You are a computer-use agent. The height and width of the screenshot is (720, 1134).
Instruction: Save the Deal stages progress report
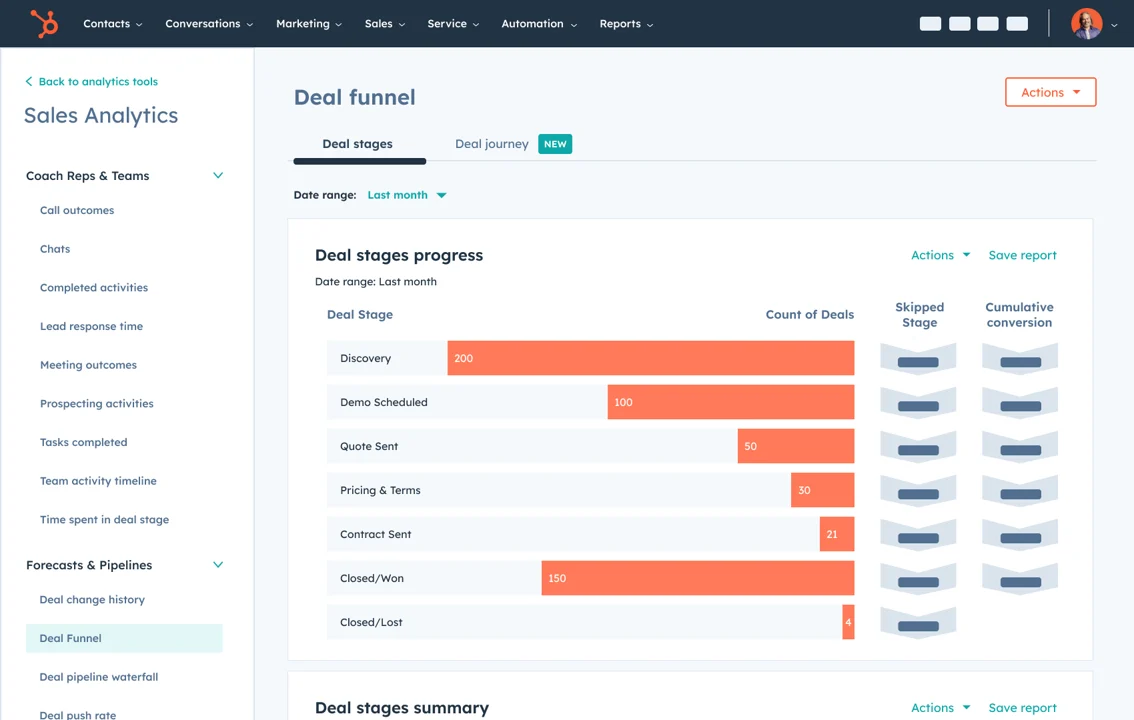click(1022, 255)
